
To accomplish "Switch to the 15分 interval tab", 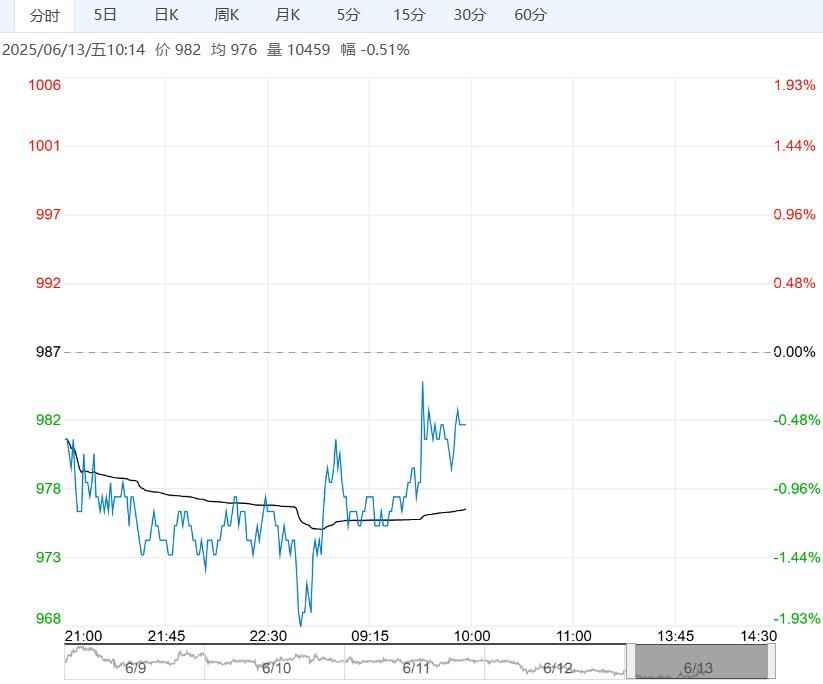I will (x=409, y=15).
